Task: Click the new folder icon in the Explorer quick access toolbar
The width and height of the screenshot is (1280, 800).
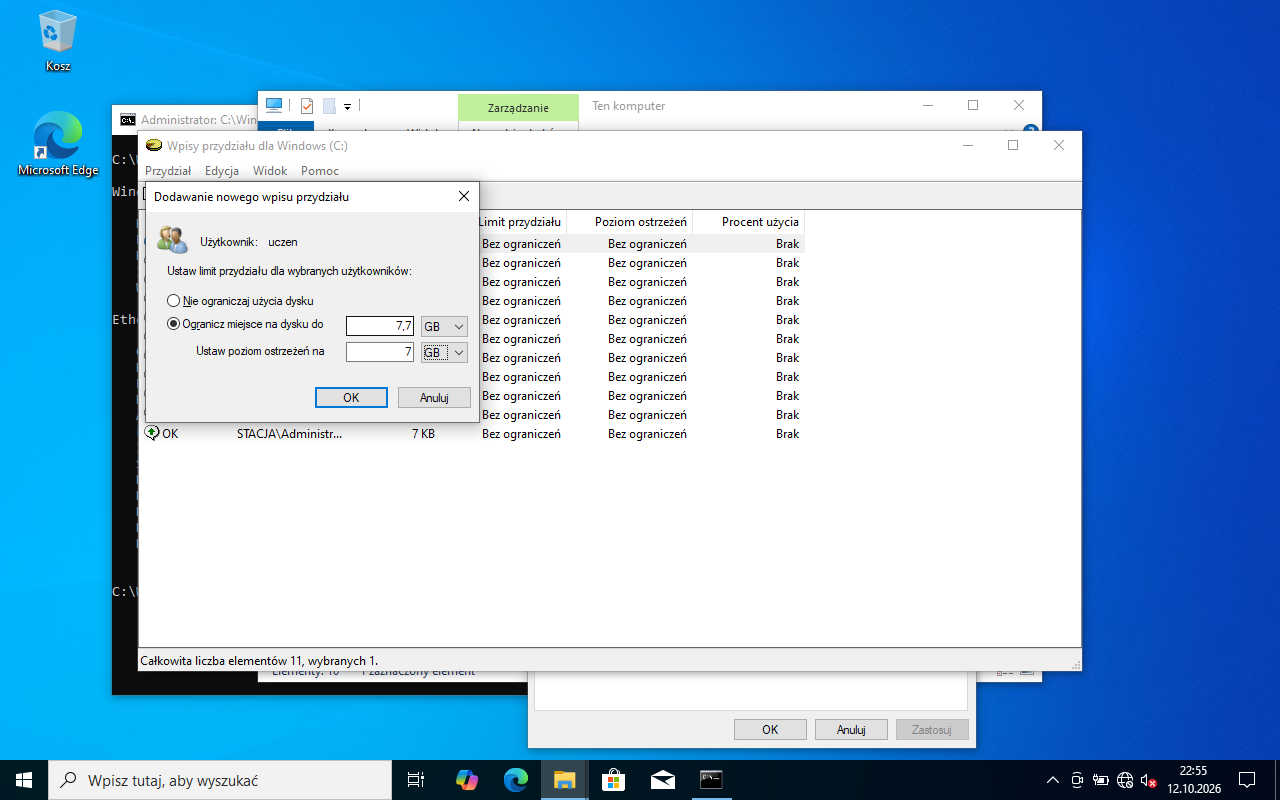Action: (328, 105)
